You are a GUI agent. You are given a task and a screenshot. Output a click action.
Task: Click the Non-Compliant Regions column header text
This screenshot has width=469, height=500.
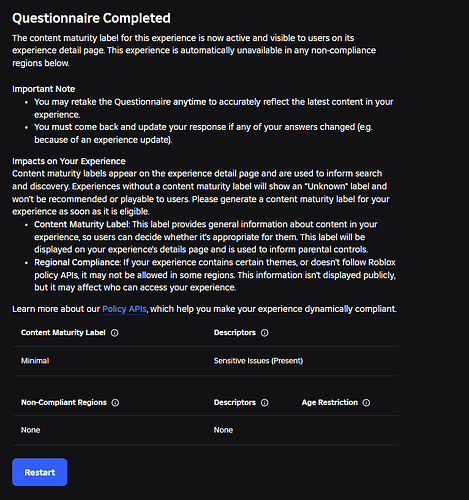point(64,402)
